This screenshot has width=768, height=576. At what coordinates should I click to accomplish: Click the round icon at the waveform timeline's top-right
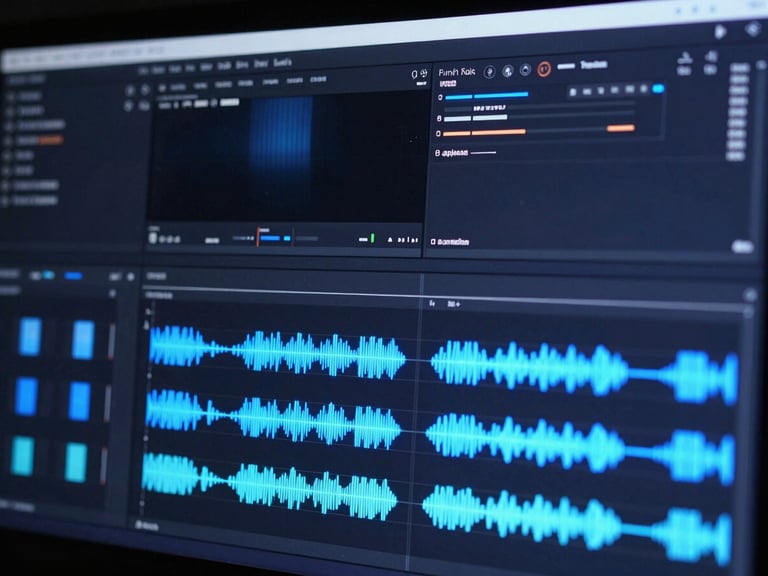[751, 295]
